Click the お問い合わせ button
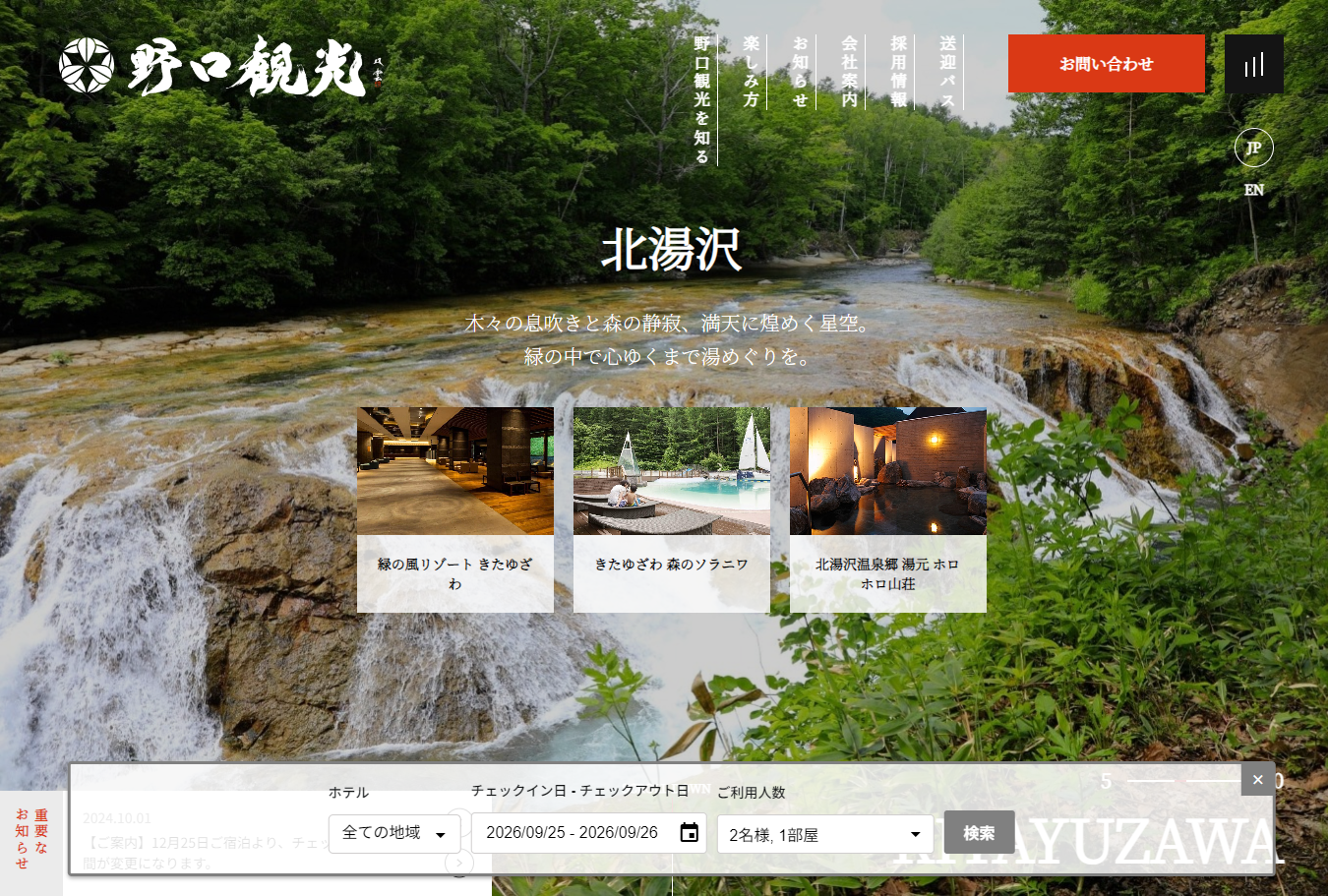This screenshot has width=1328, height=896. tap(1107, 64)
